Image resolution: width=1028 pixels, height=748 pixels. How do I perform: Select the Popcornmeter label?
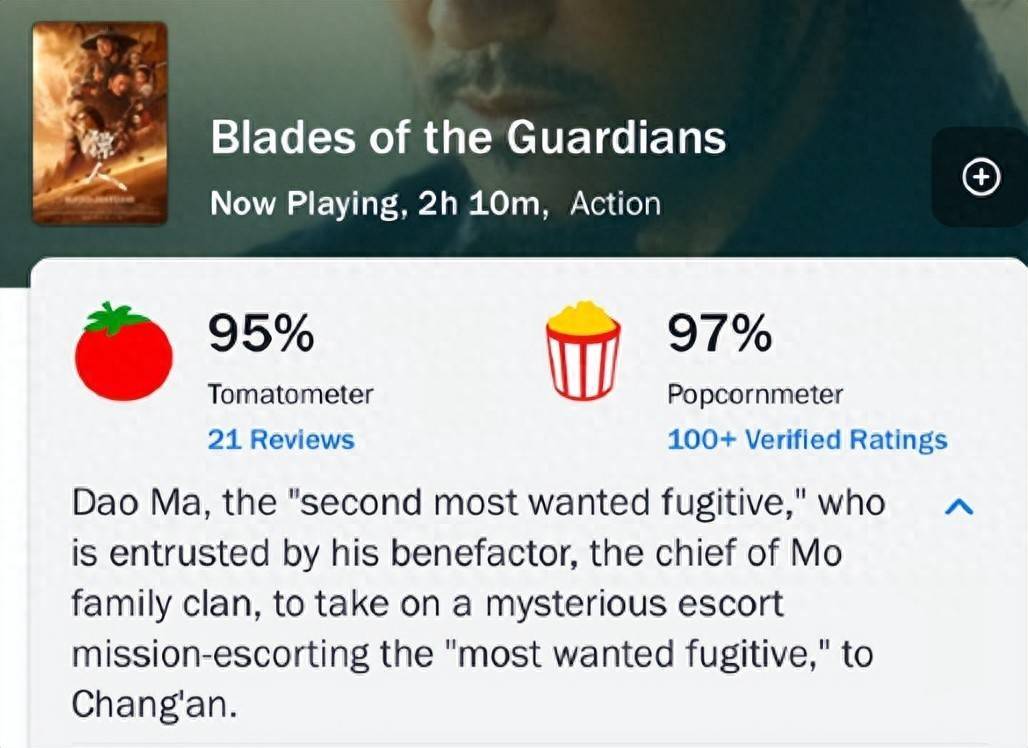point(754,395)
